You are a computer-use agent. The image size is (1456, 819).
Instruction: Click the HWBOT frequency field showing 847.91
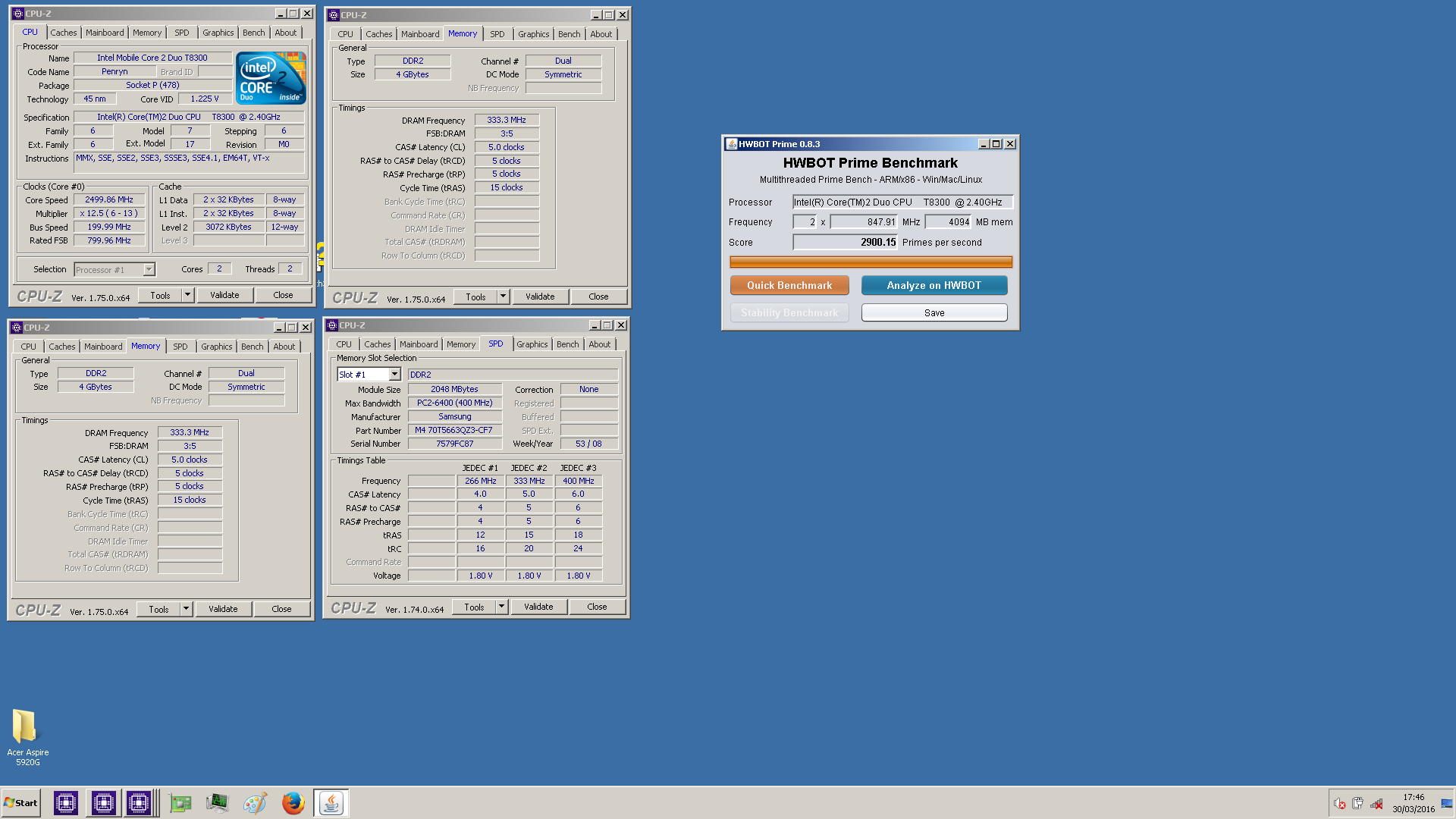point(864,222)
